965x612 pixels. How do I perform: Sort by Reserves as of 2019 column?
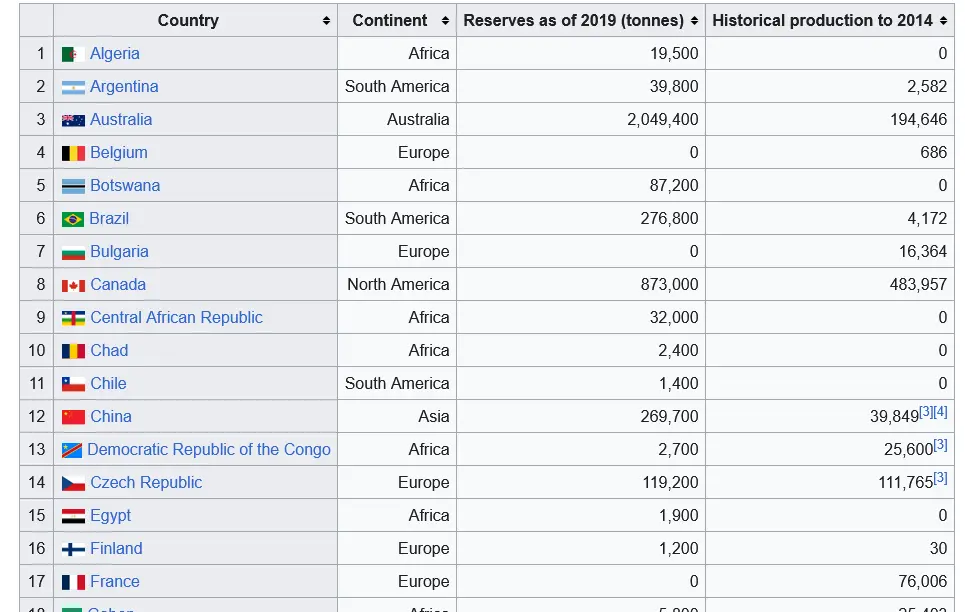pos(693,21)
